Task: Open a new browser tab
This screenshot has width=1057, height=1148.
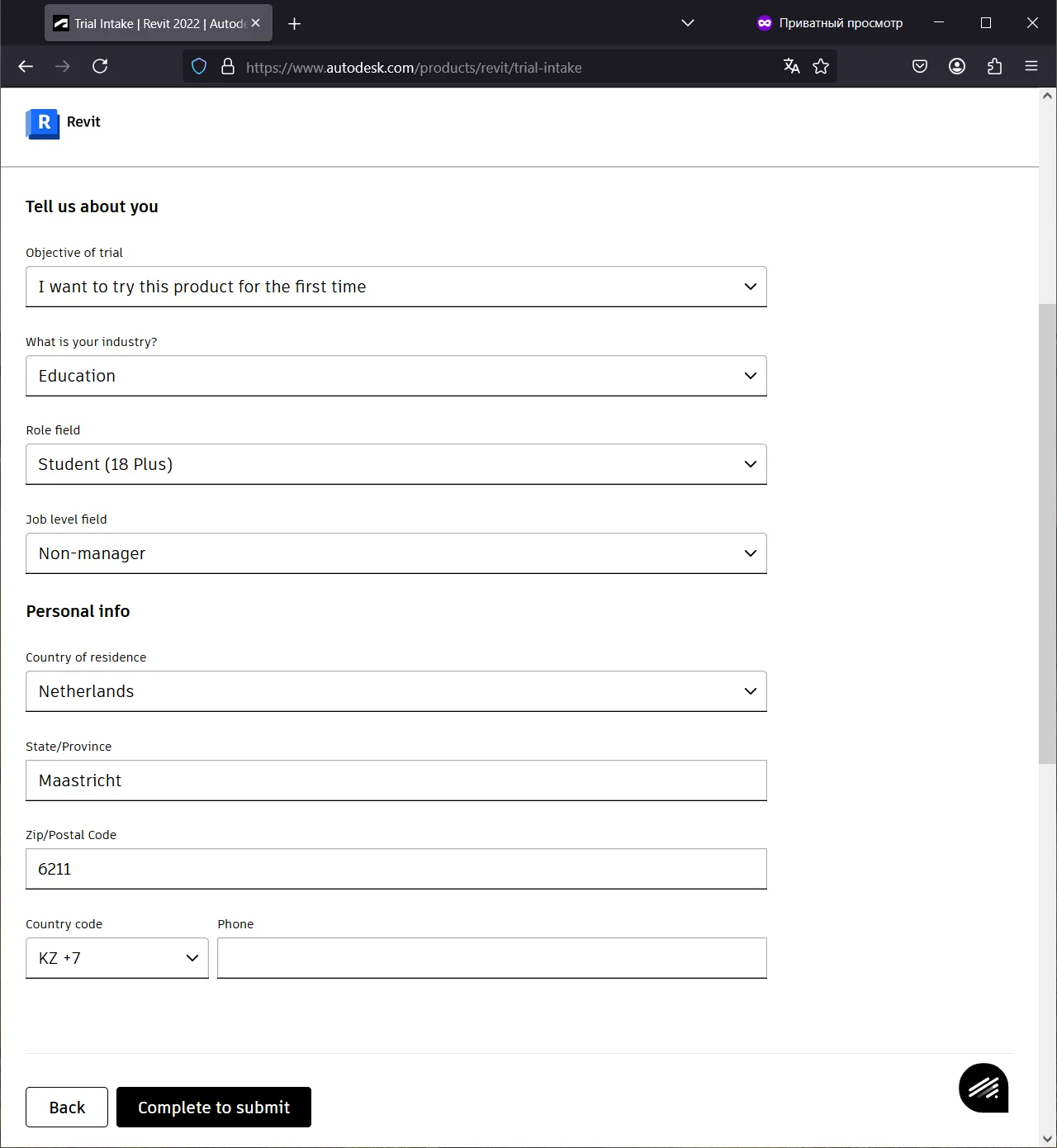Action: click(294, 23)
